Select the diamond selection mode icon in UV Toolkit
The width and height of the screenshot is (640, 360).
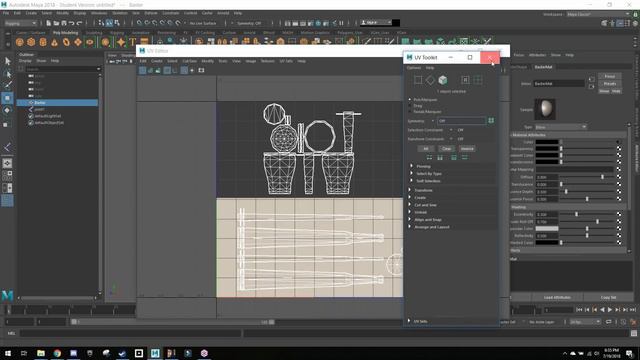430,80
